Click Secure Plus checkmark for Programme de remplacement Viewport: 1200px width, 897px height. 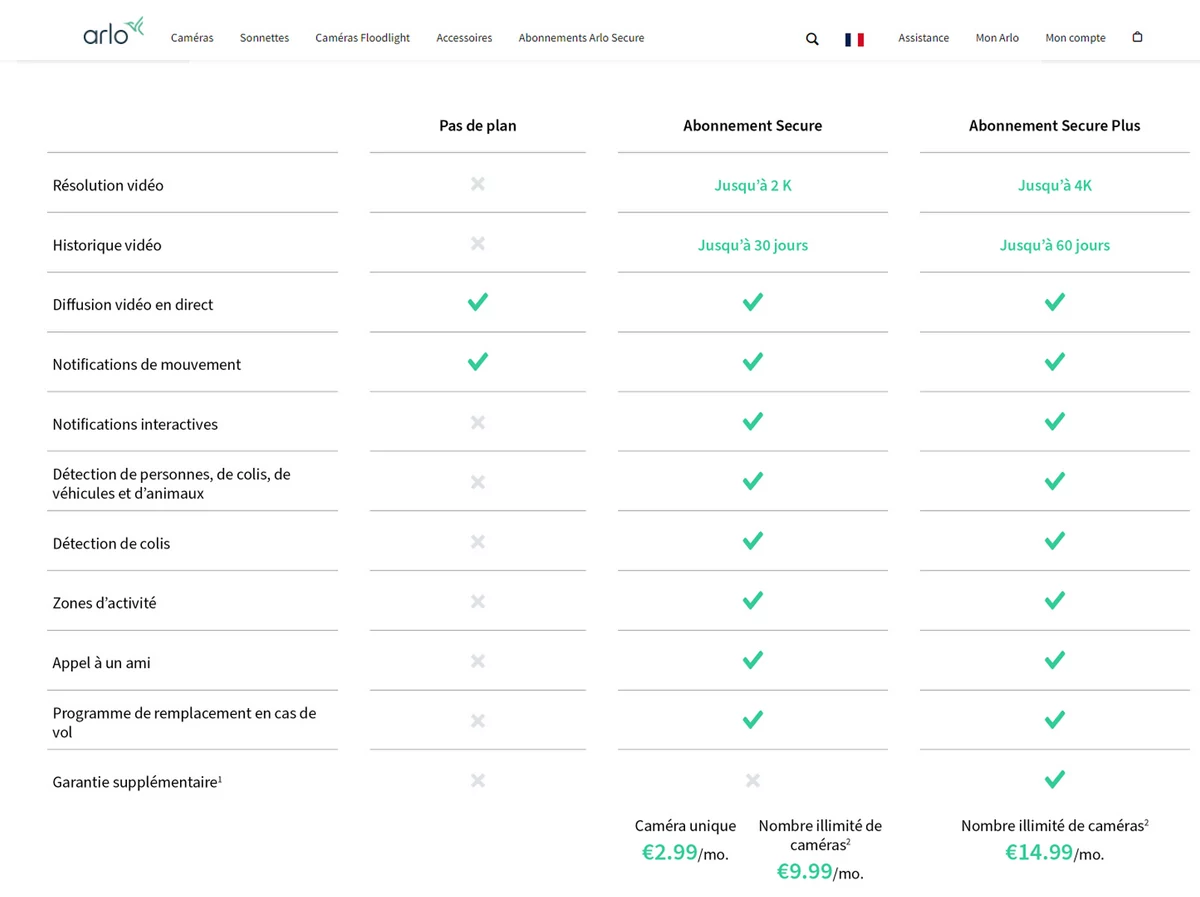point(1055,720)
